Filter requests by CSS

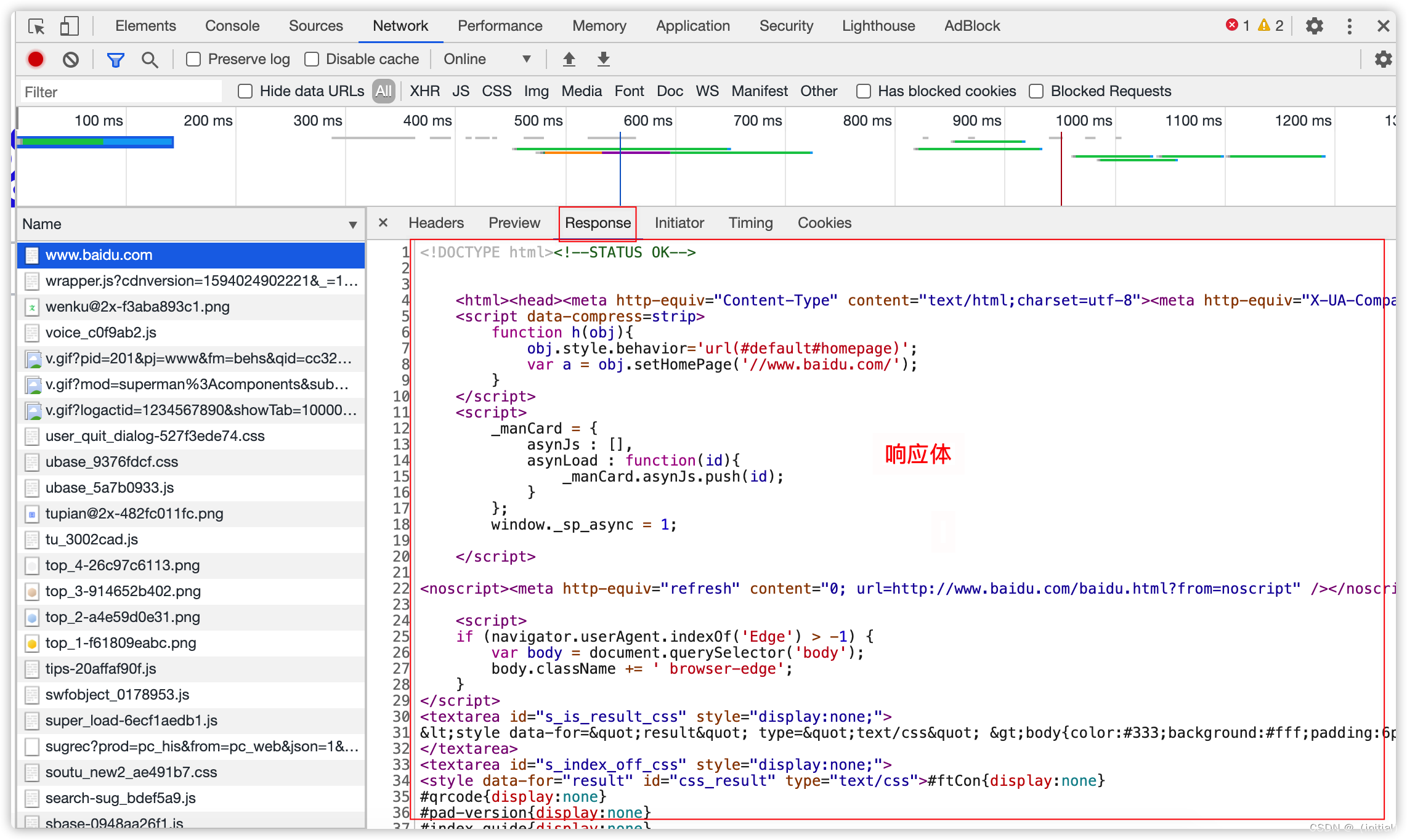[497, 91]
